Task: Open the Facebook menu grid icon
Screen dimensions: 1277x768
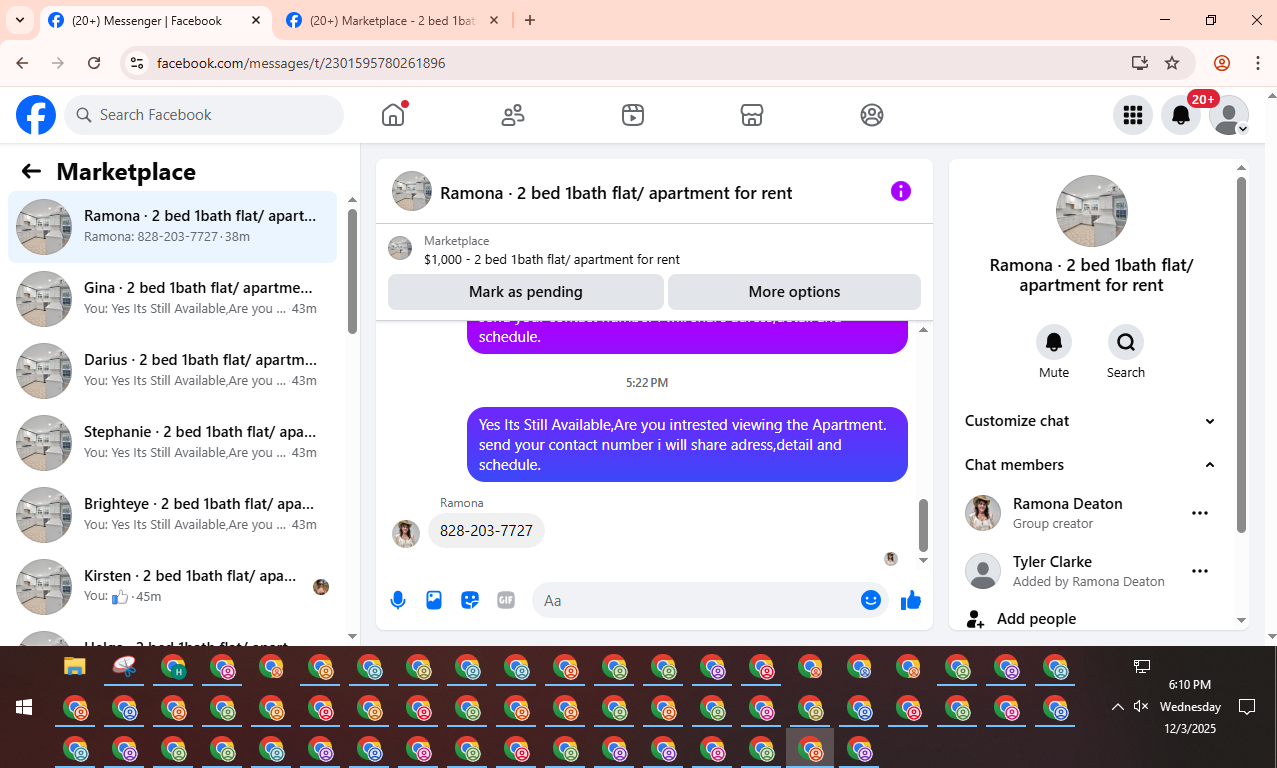Action: pos(1133,115)
